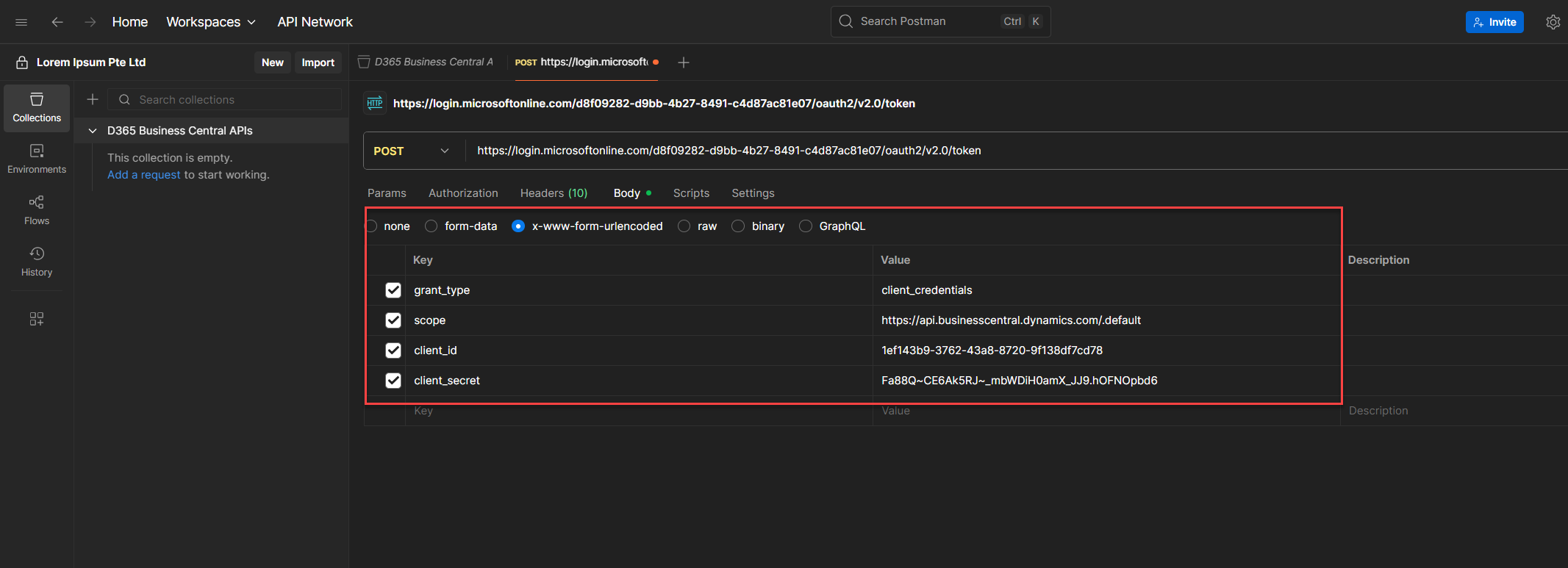This screenshot has height=568, width=1568.
Task: Click the plus icon to create collection
Action: point(93,99)
